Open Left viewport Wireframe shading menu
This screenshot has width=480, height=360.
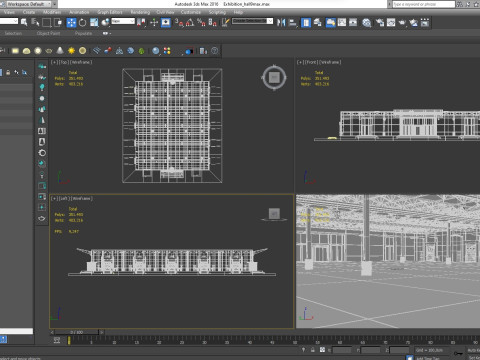click(x=82, y=198)
